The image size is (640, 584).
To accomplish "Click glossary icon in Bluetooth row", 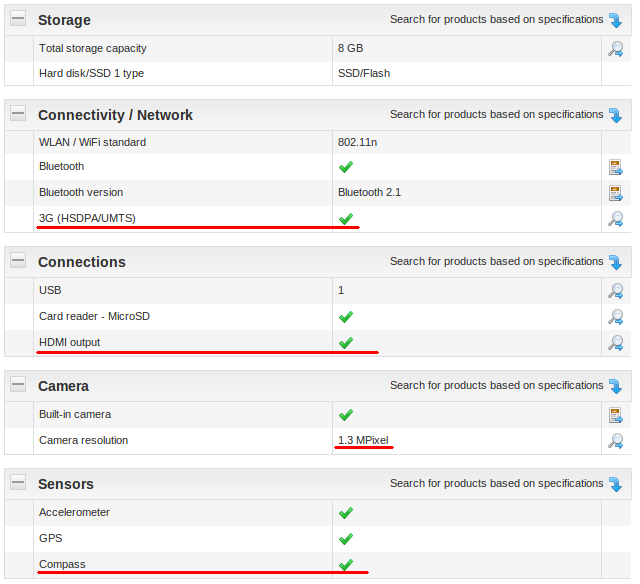I will [616, 167].
